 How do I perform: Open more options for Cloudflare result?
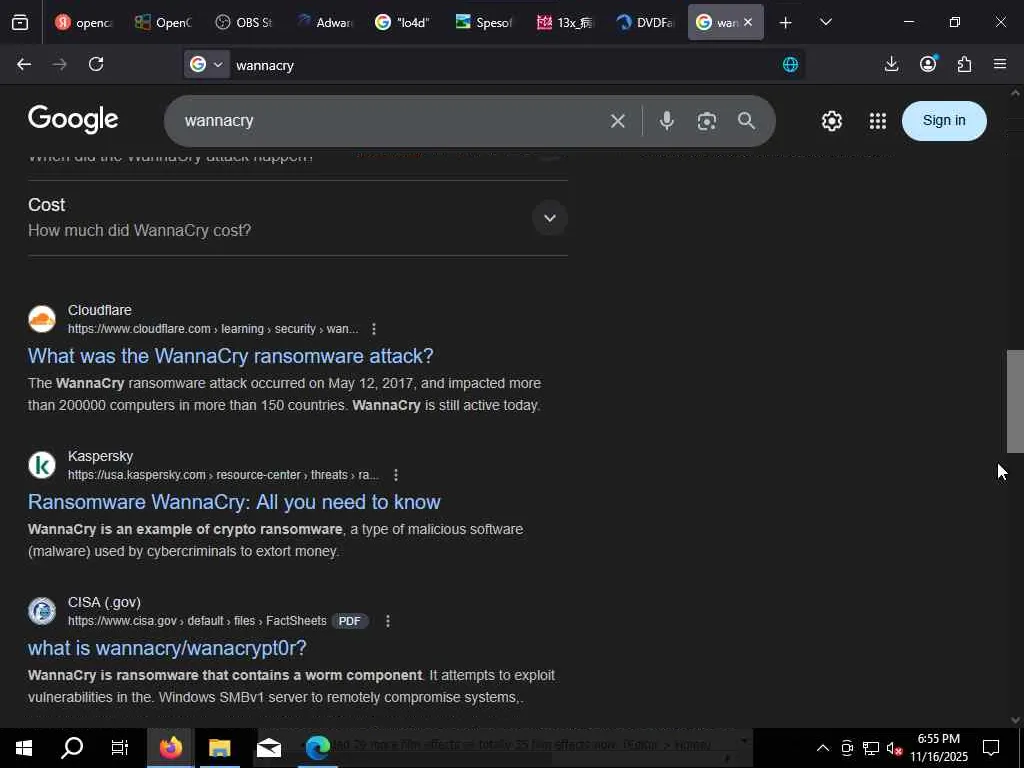374,329
